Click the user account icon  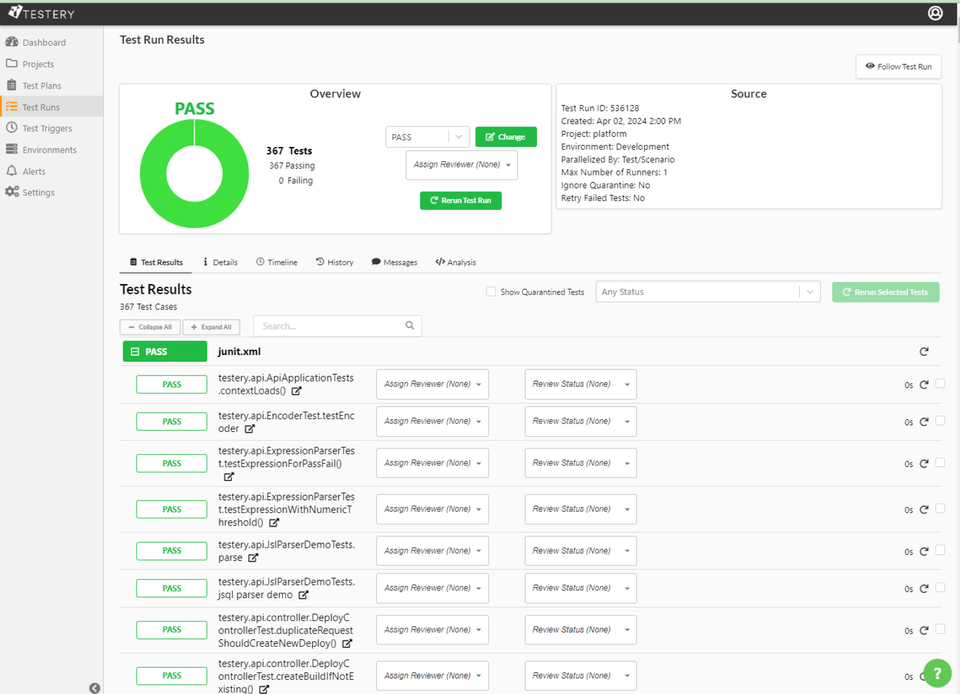coord(935,13)
